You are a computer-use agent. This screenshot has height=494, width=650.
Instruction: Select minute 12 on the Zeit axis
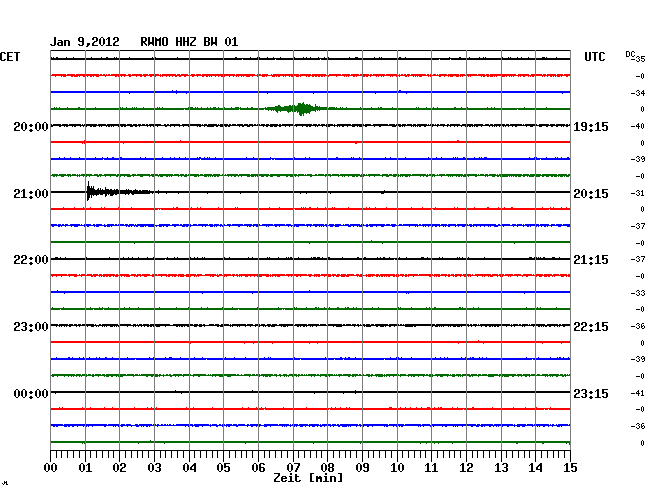466,468
